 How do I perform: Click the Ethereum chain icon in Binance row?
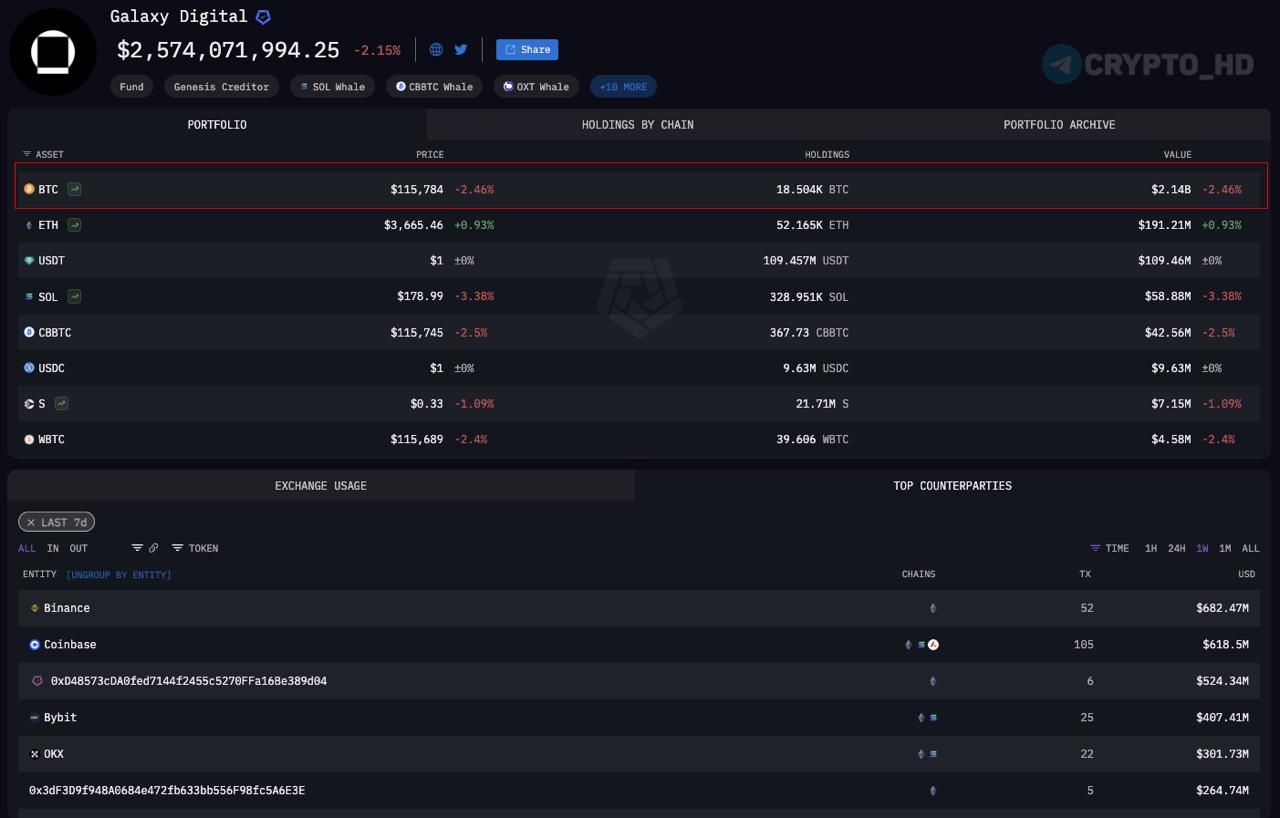(933, 608)
